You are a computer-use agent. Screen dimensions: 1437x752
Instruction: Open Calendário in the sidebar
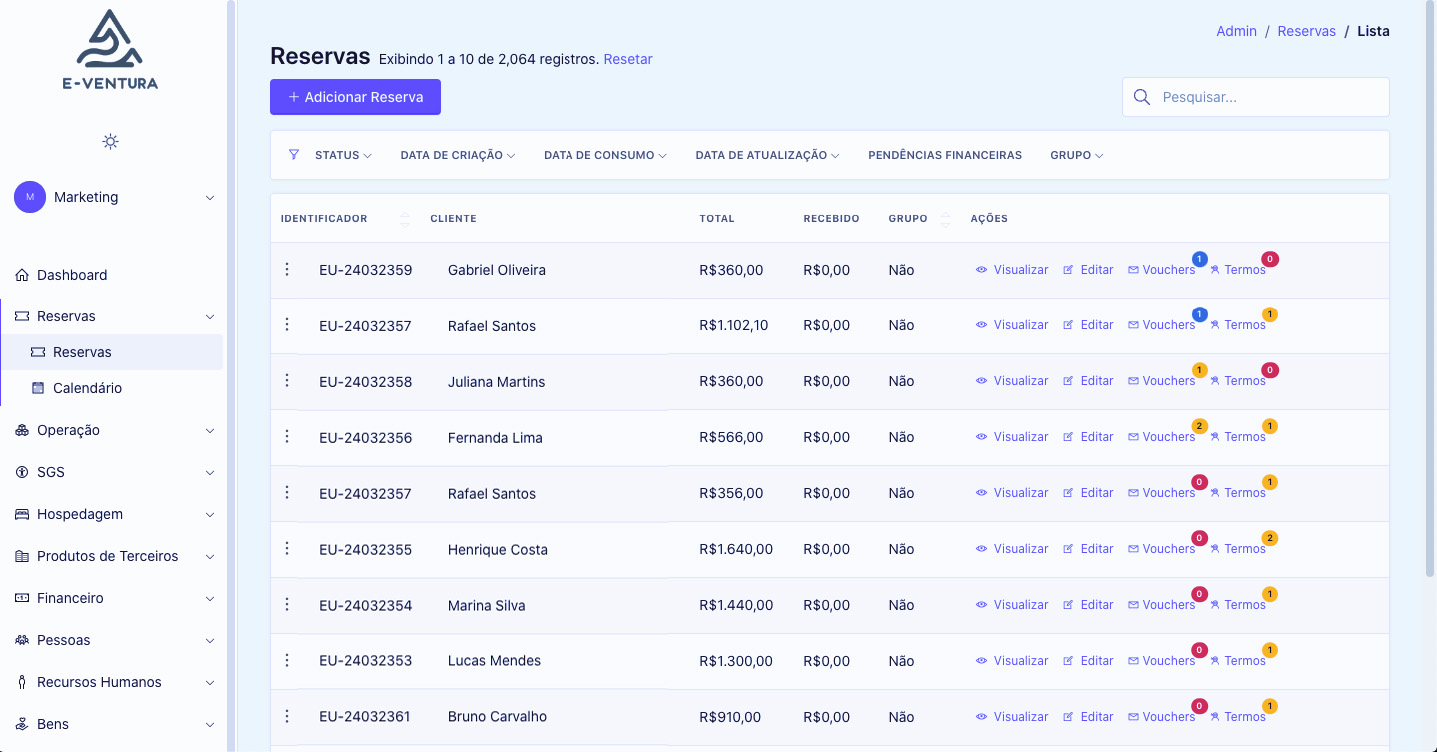(x=87, y=388)
